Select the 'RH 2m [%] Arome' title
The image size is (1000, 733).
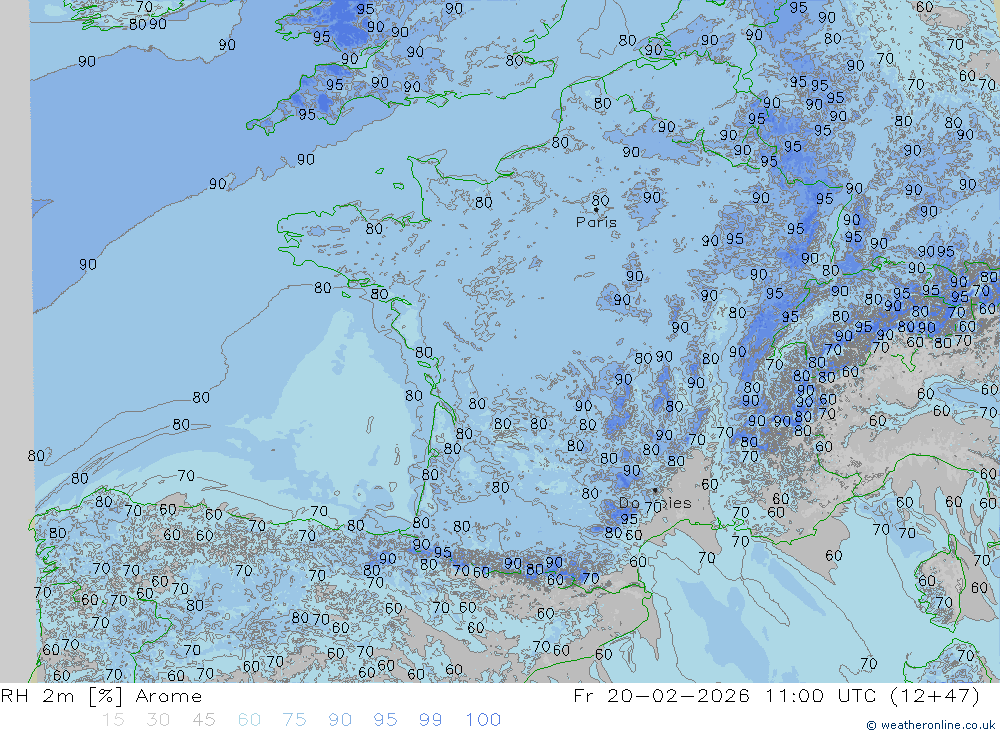point(101,696)
